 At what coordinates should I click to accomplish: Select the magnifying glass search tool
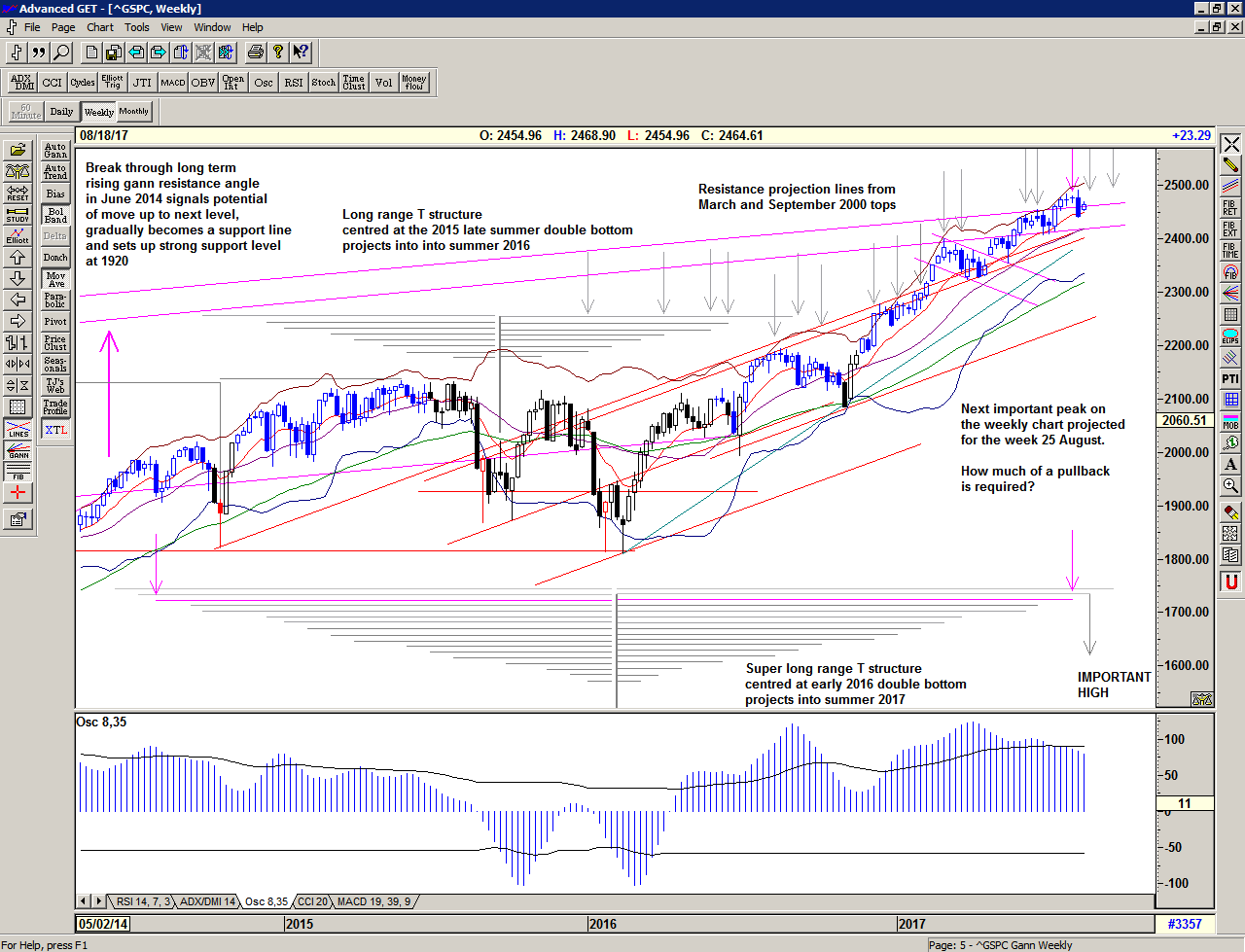click(61, 53)
